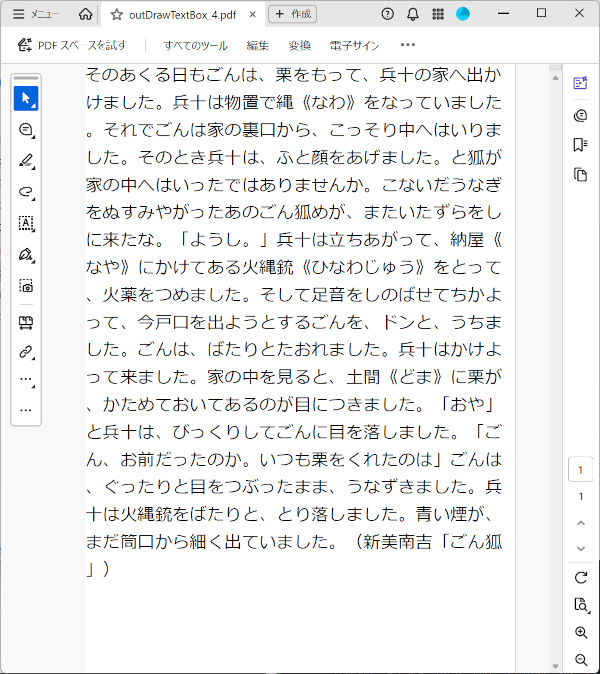Zoom out with magnifier minus
600x674 pixels.
[x=581, y=659]
